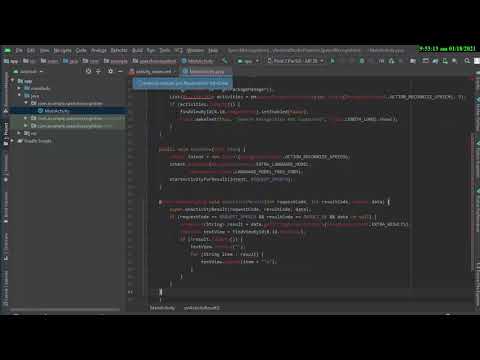Viewport: 480px width, 360px height.
Task: Click the locate opened file target icon
Action: click(x=88, y=71)
